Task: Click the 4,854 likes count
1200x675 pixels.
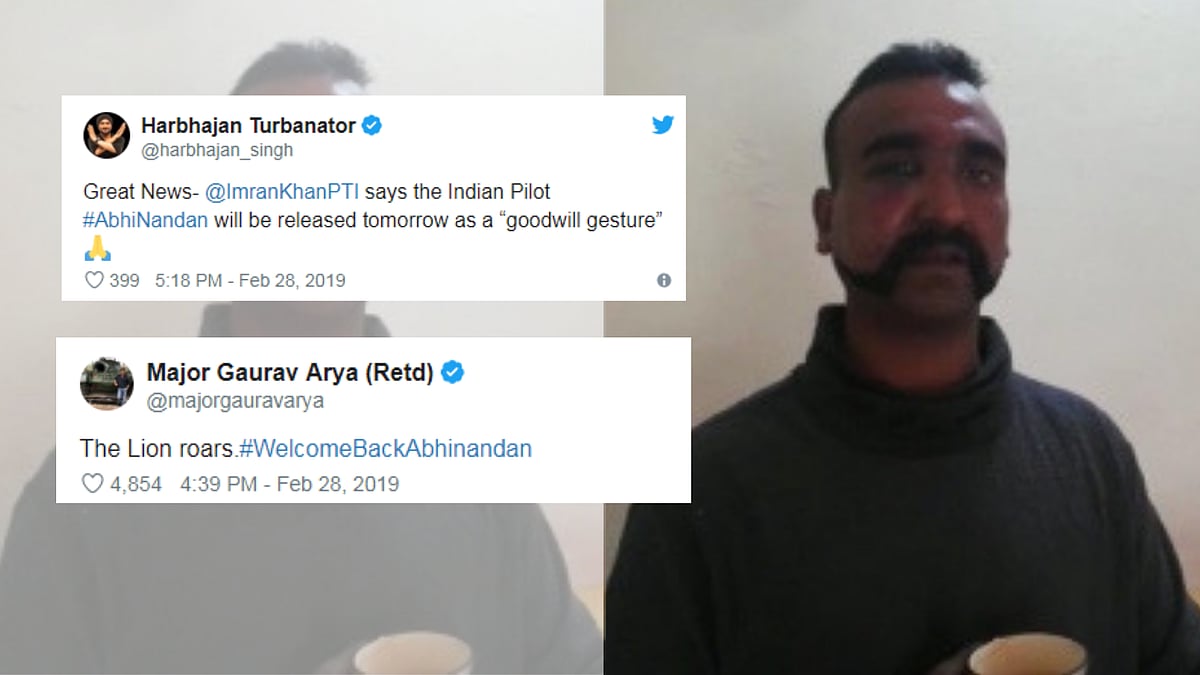Action: tap(136, 484)
